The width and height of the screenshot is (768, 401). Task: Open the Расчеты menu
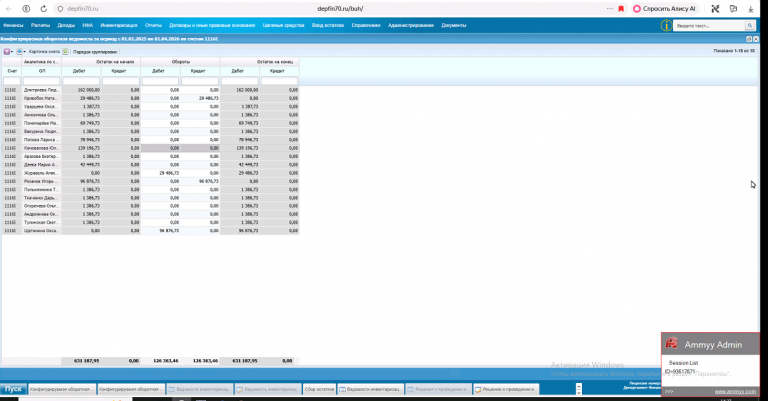click(x=40, y=25)
